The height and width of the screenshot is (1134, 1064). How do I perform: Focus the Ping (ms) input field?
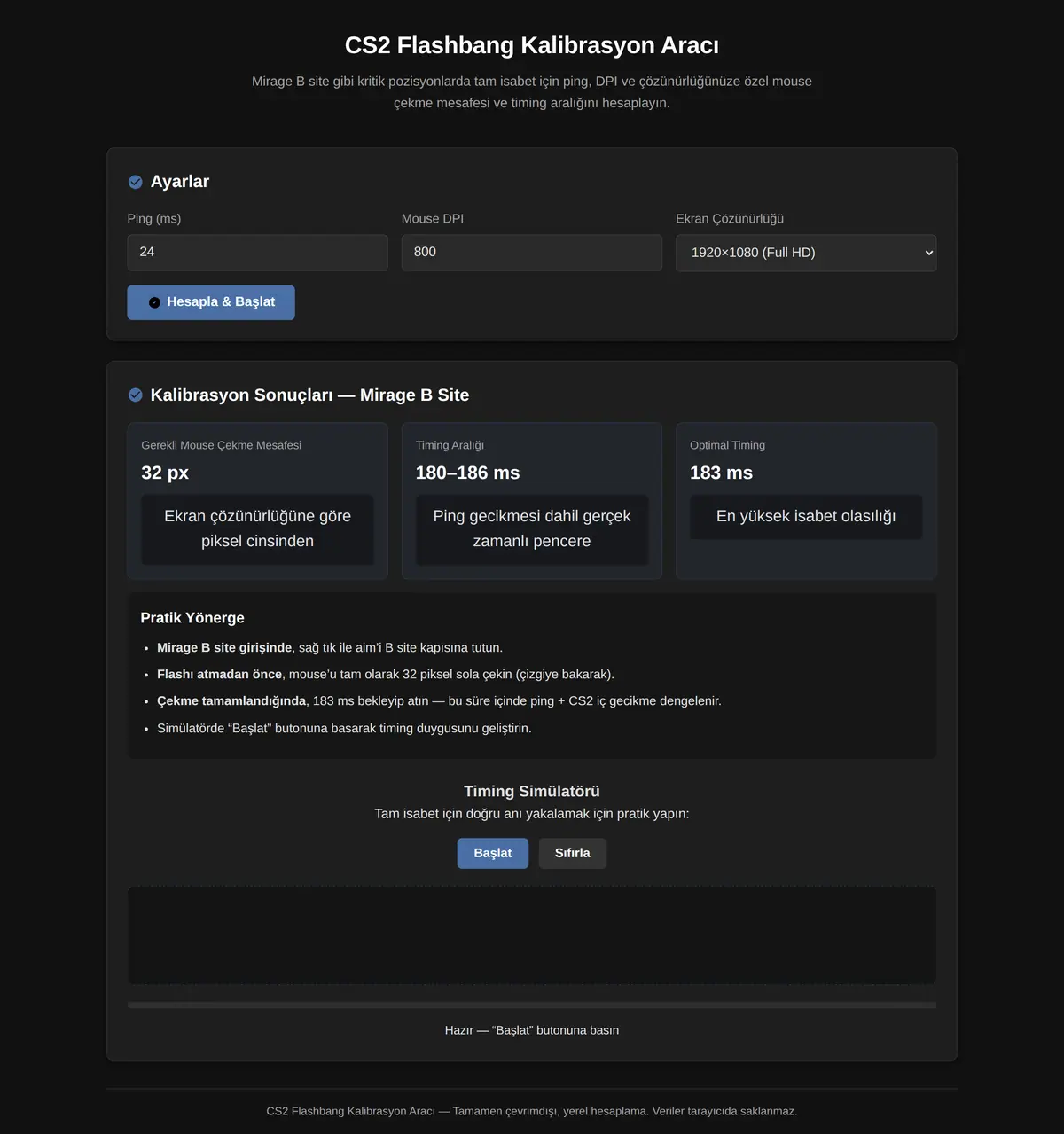257,253
